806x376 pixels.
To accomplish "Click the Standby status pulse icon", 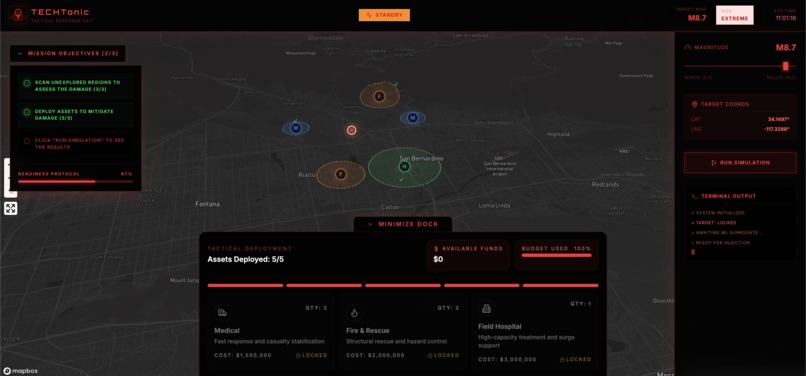I will pos(369,15).
